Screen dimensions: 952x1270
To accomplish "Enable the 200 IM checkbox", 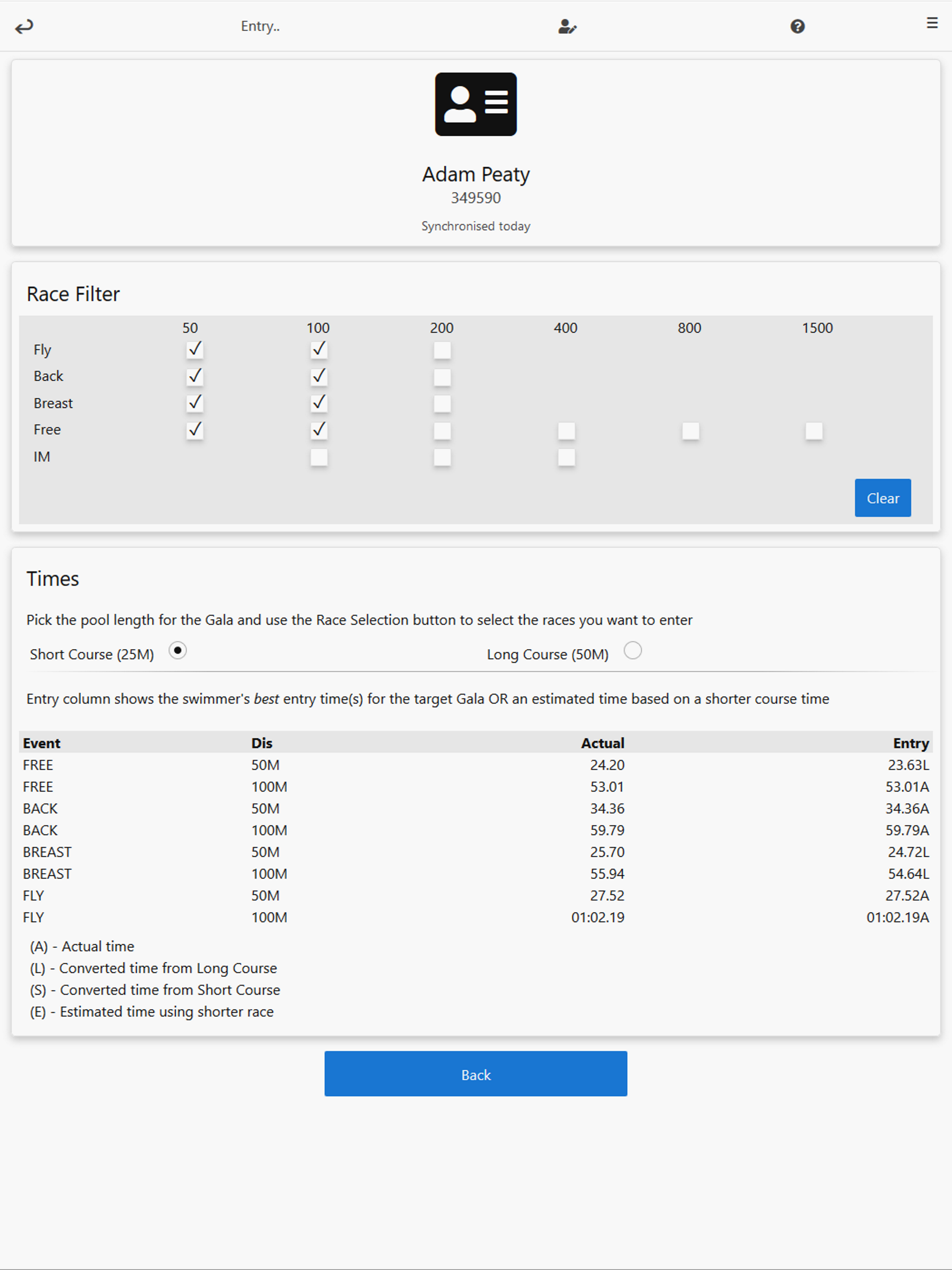I will [442, 457].
